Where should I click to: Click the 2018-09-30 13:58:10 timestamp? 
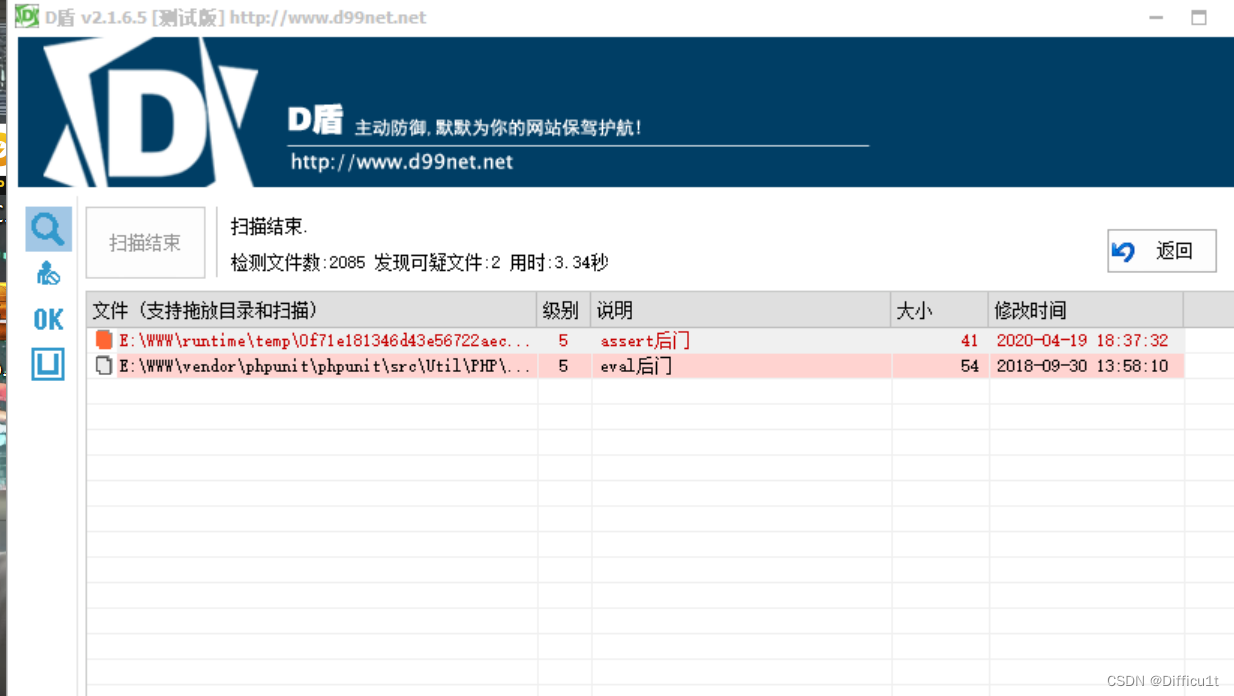pos(1082,367)
